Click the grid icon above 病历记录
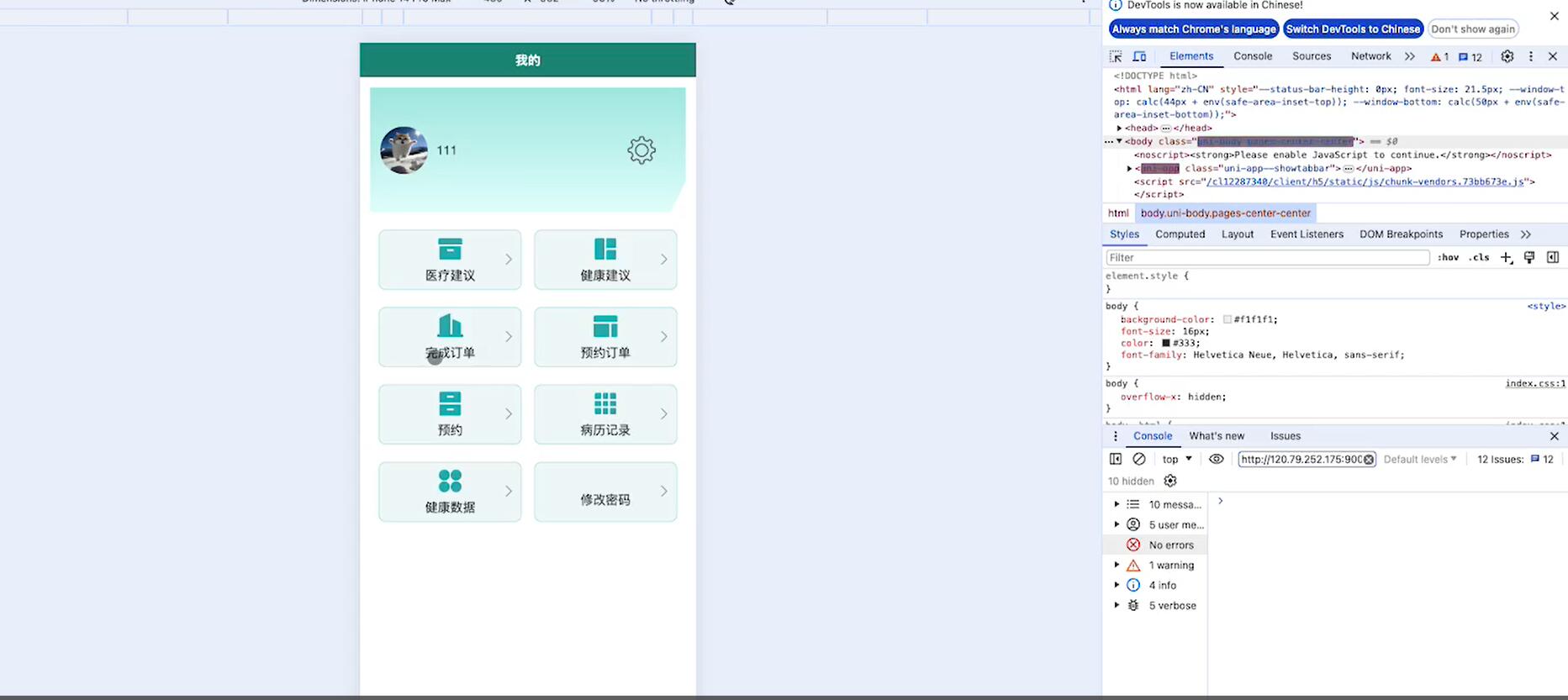Screen dimensions: 1568x700 click(605, 403)
